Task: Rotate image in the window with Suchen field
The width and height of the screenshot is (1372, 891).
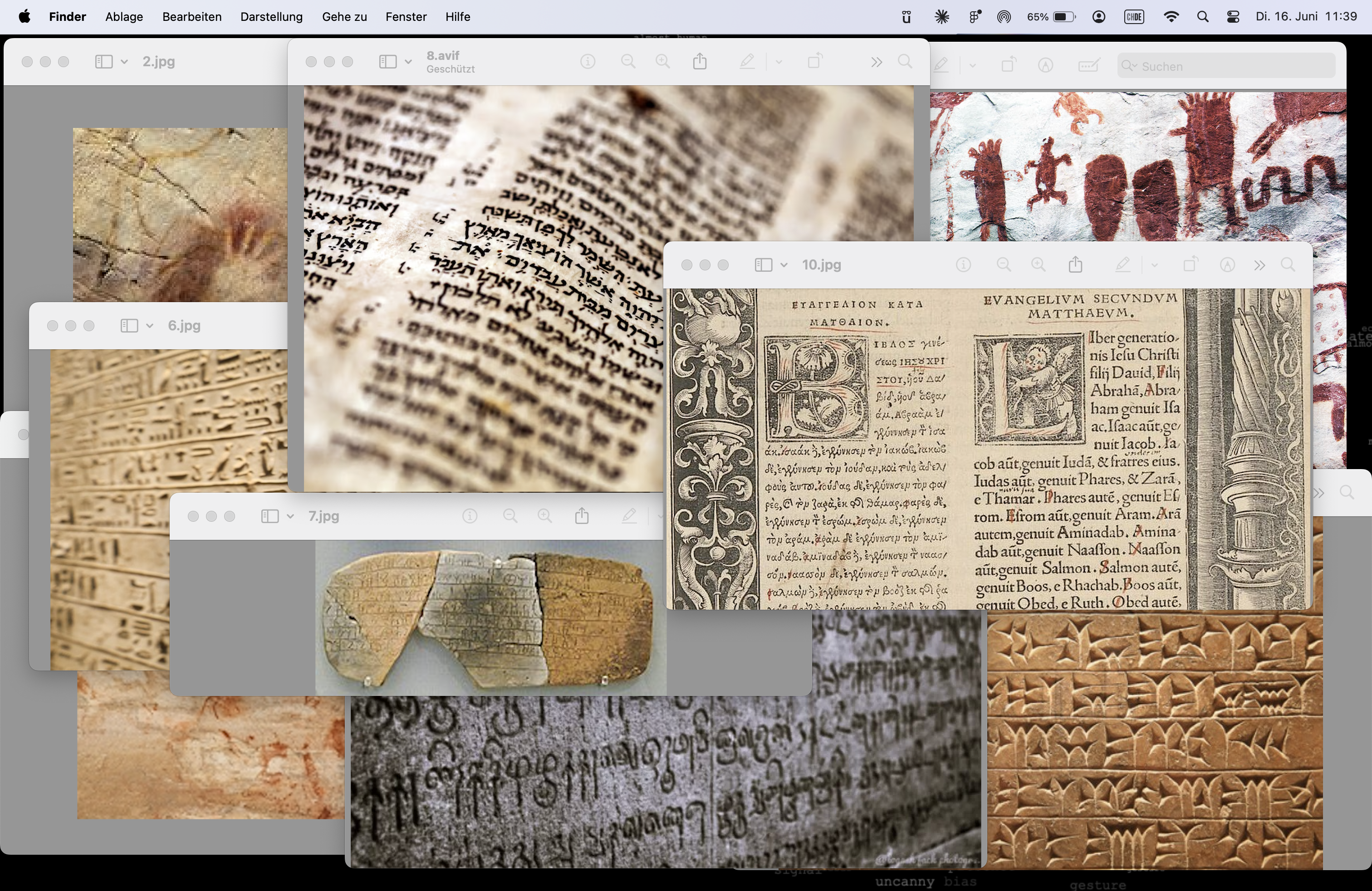Action: (x=1008, y=65)
